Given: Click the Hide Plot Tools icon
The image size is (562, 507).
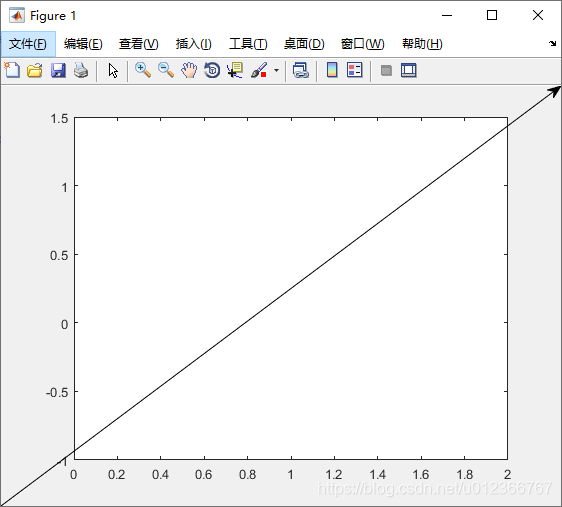Looking at the screenshot, I should pos(386,70).
